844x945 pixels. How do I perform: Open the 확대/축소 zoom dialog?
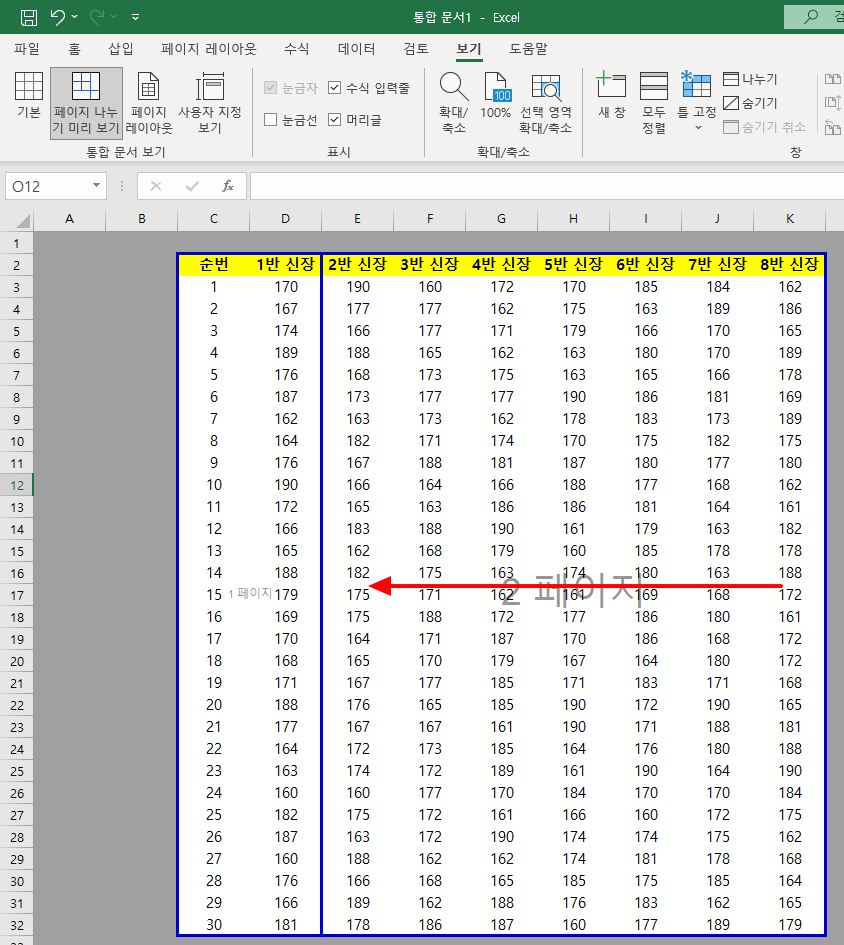pos(454,103)
